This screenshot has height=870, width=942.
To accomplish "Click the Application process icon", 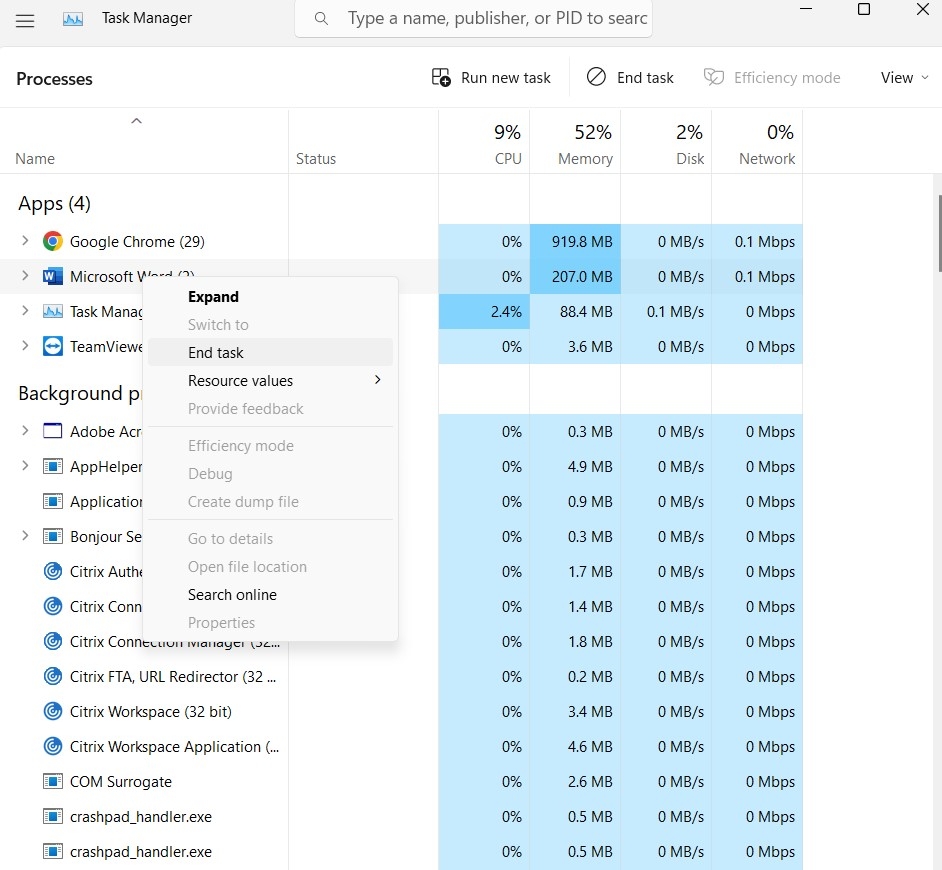I will 53,501.
